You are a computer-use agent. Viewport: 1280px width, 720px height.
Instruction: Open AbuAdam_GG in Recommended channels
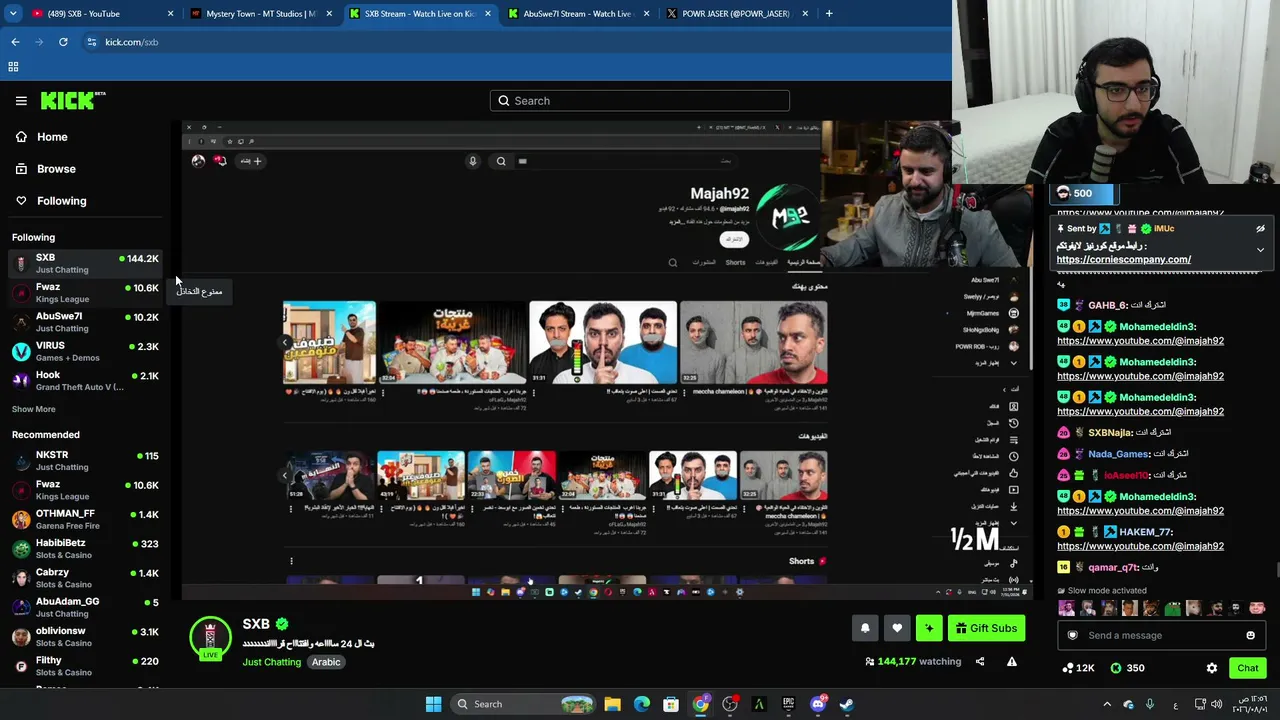click(x=84, y=608)
